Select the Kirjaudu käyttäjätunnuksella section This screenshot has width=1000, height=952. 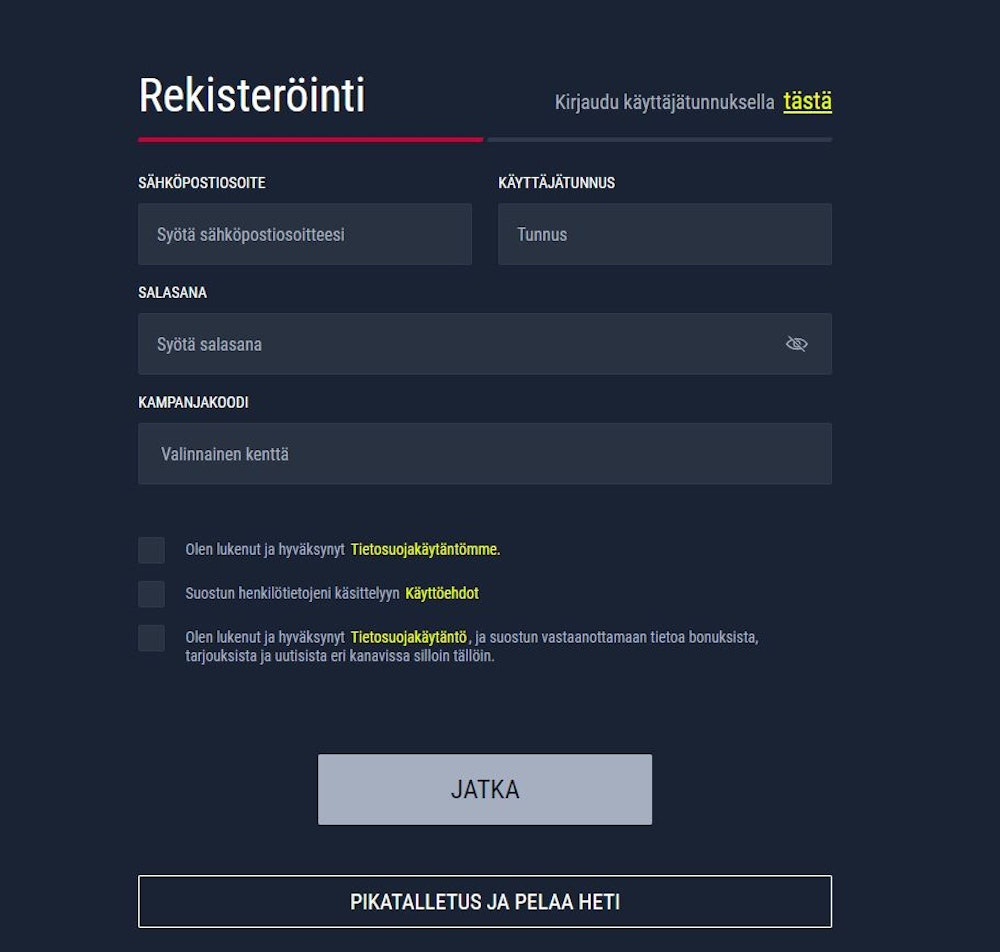663,102
